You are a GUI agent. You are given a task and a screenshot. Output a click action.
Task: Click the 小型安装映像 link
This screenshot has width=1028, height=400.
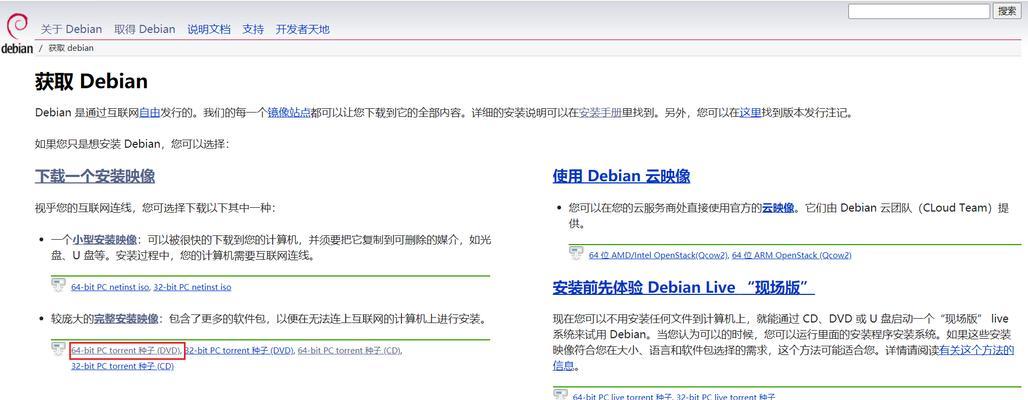(104, 240)
